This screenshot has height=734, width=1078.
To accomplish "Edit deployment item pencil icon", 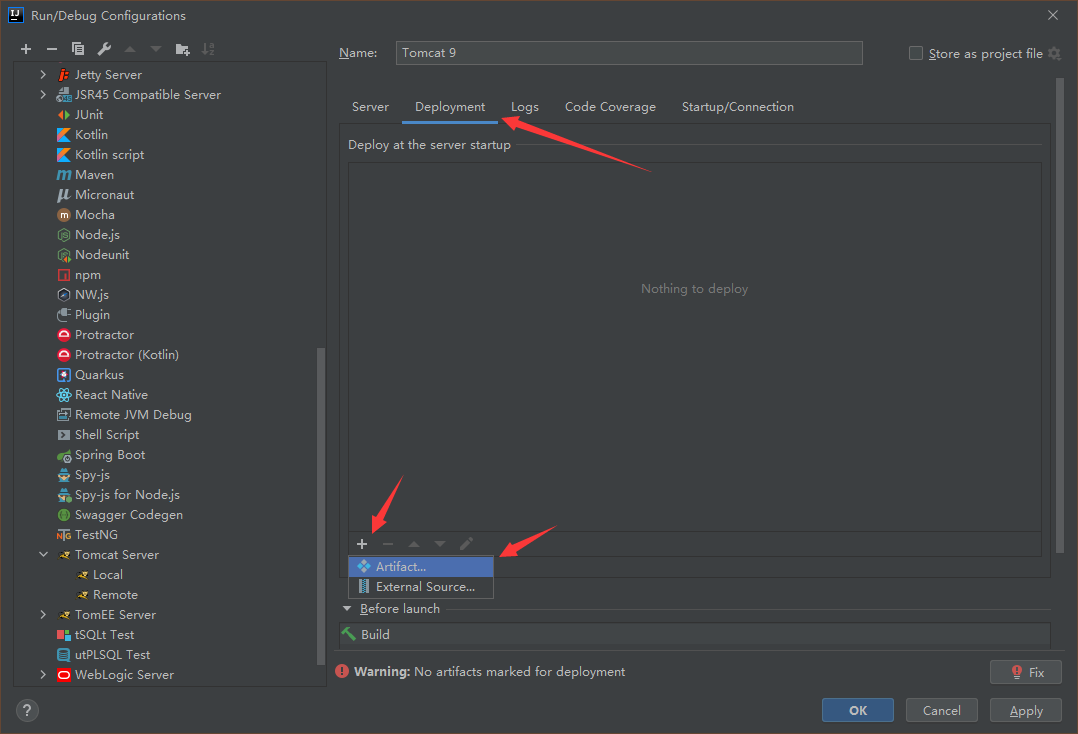I will click(x=466, y=544).
